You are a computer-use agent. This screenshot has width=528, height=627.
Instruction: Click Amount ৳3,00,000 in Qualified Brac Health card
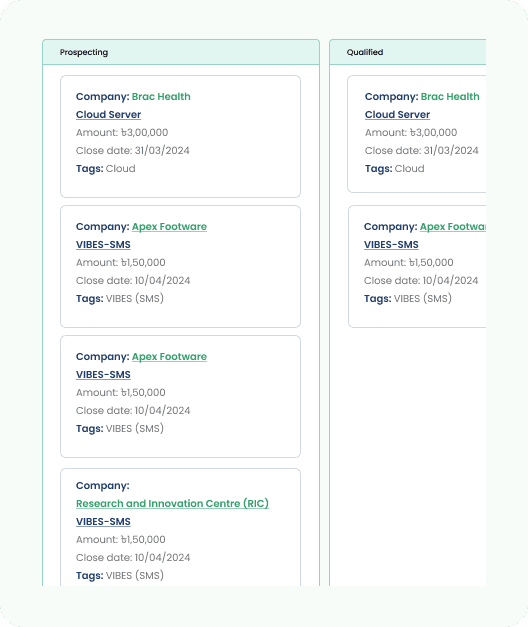click(x=411, y=132)
